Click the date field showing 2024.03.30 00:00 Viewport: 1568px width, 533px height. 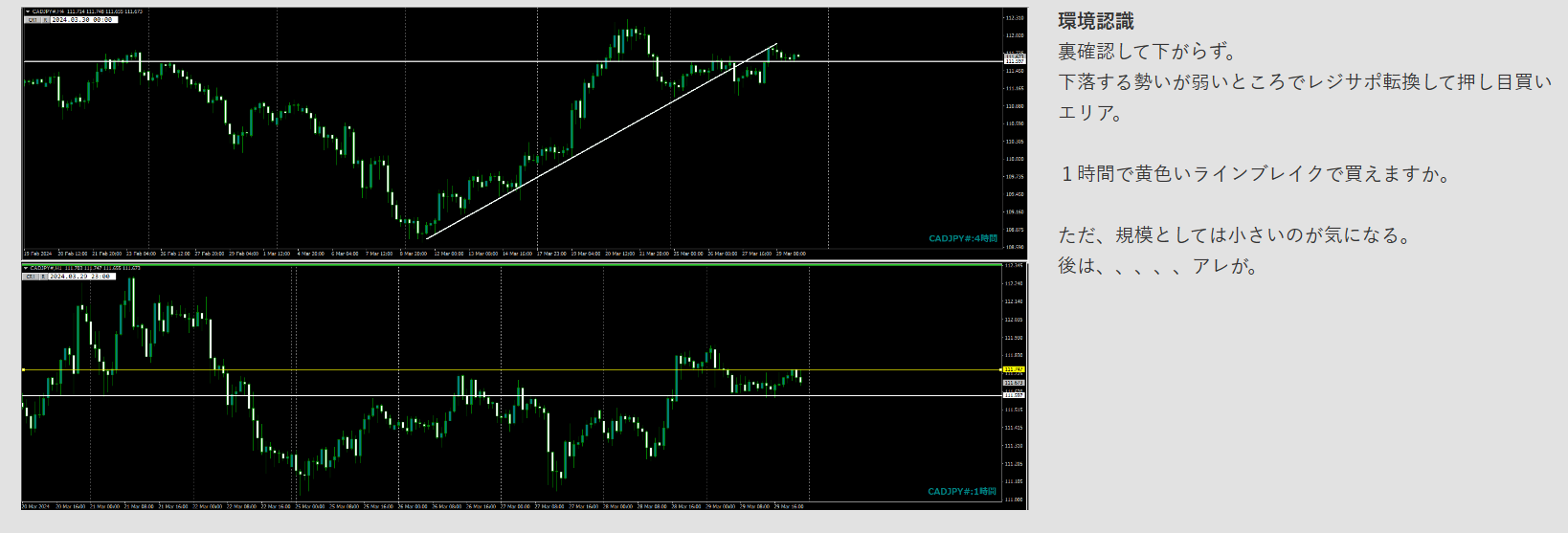point(84,20)
